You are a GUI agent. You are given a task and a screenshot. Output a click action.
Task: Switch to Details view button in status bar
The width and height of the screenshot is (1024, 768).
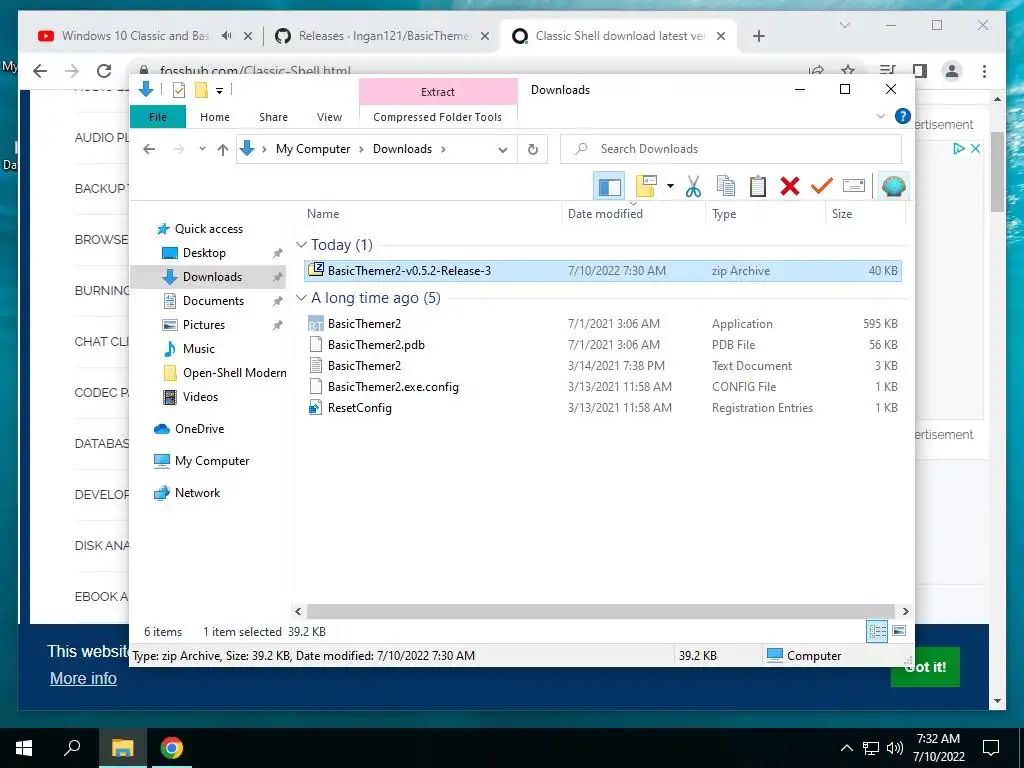[x=877, y=631]
